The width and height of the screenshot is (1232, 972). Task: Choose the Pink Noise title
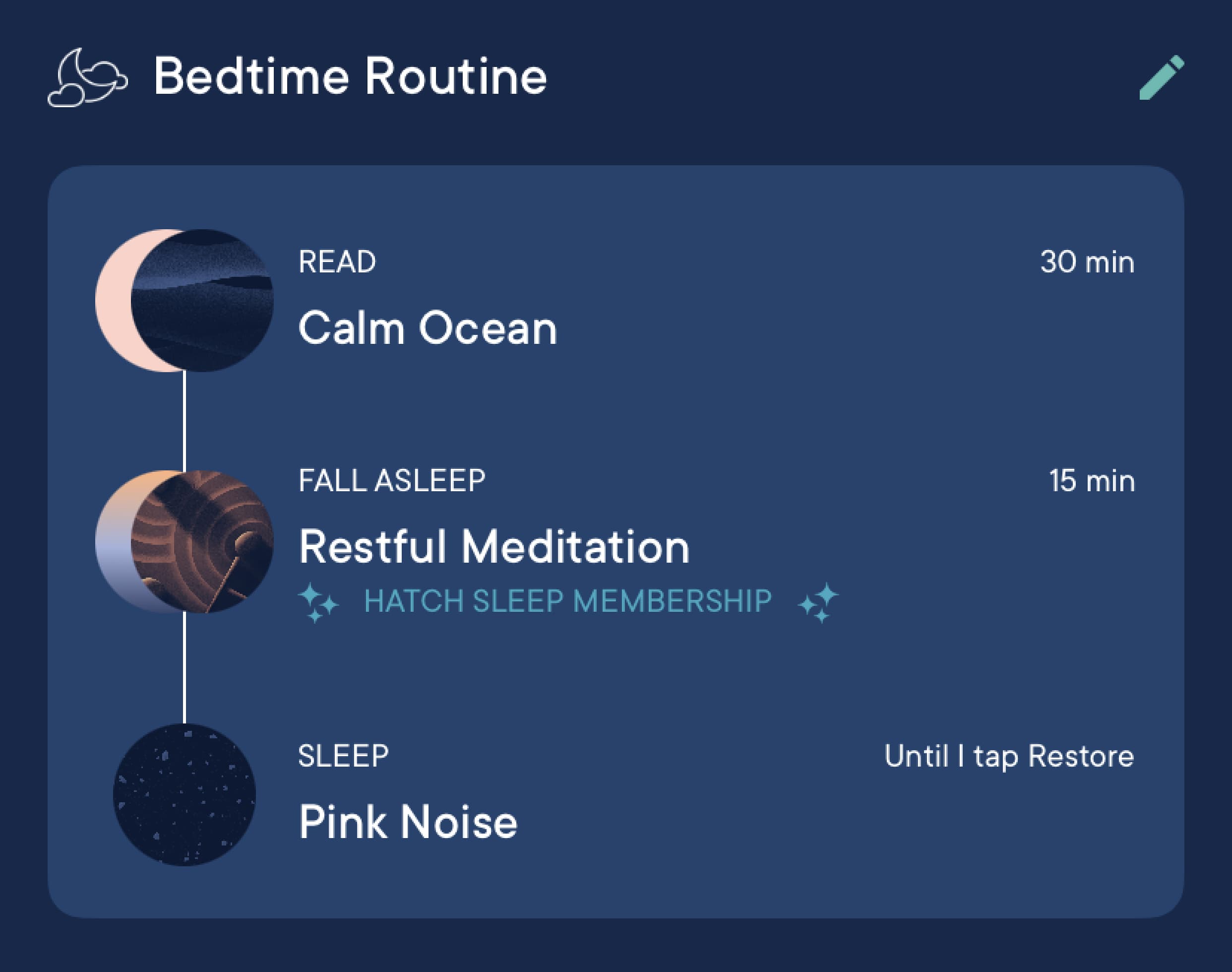(408, 822)
